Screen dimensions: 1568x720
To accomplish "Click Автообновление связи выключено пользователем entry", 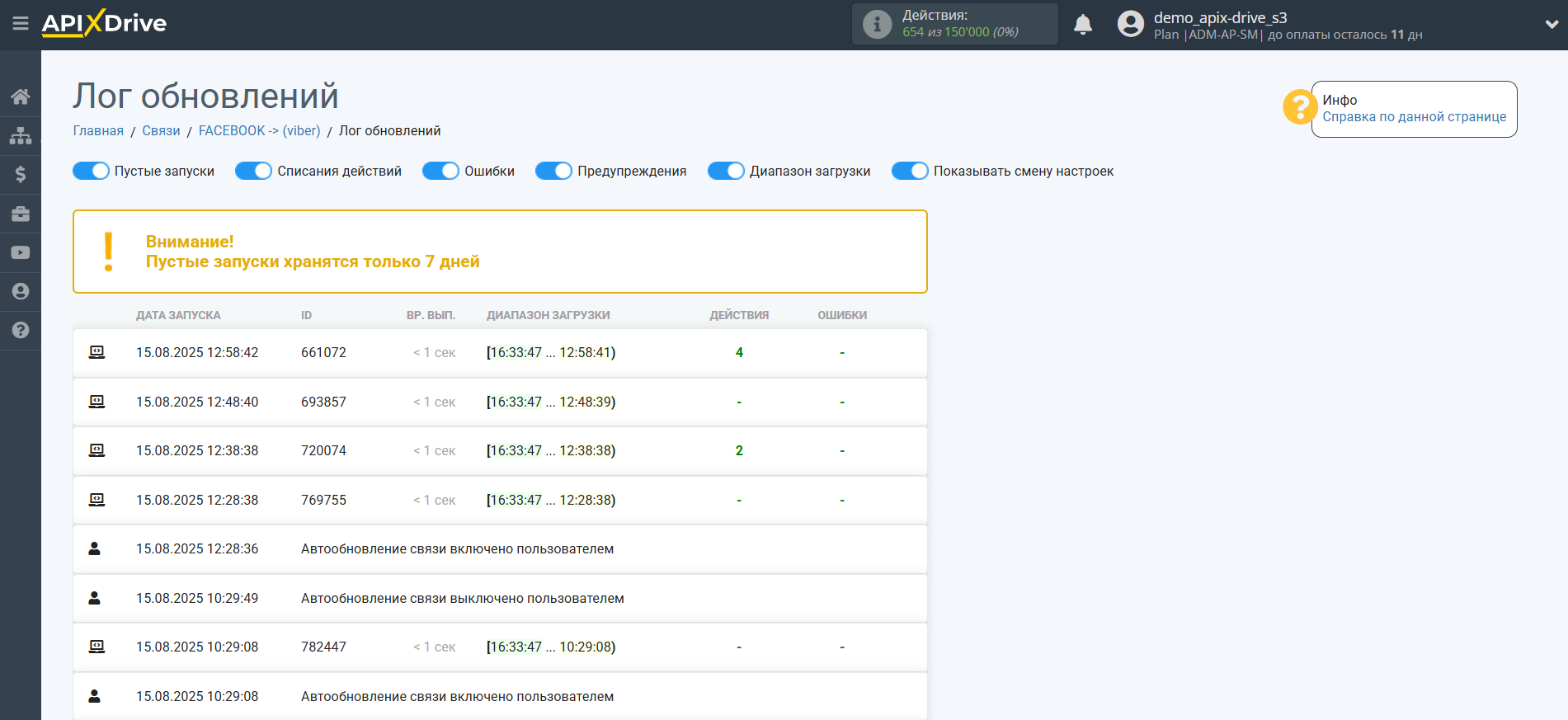I will coord(462,598).
